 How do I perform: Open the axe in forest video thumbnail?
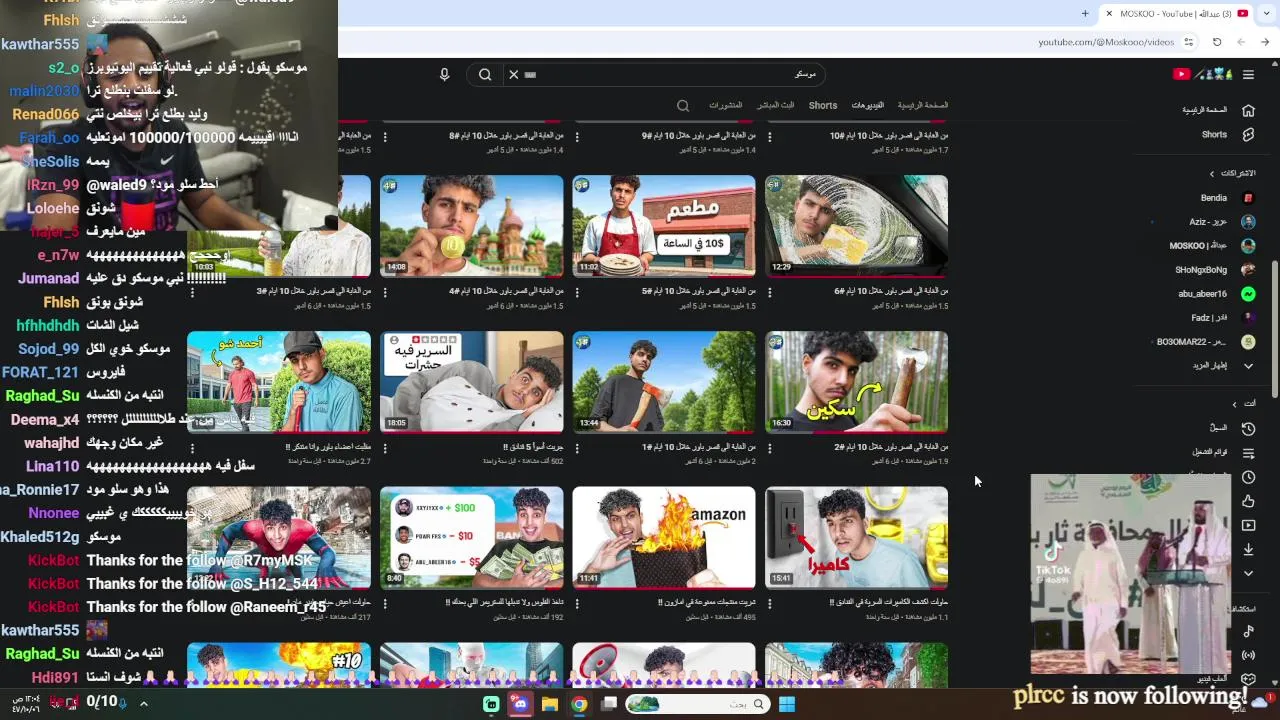664,382
